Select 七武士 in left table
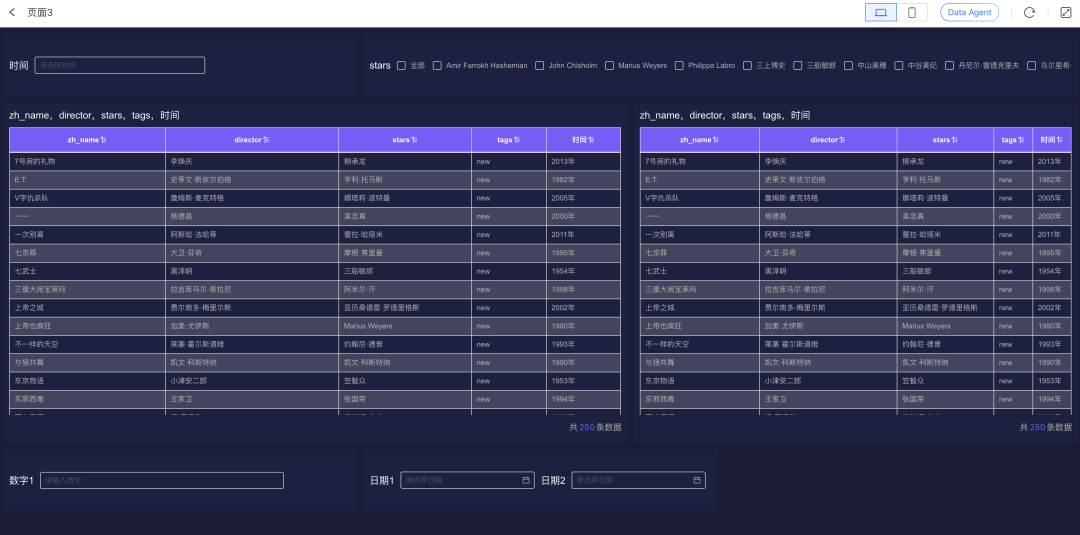The width and height of the screenshot is (1080, 535). [25, 271]
